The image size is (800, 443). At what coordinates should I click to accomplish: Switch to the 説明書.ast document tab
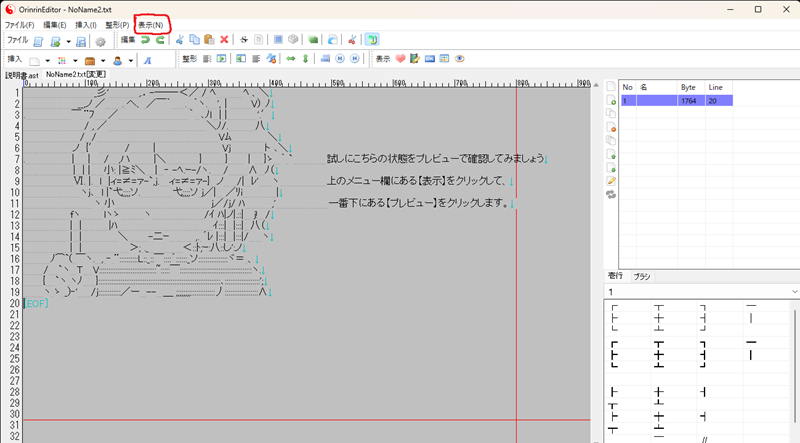pos(22,75)
